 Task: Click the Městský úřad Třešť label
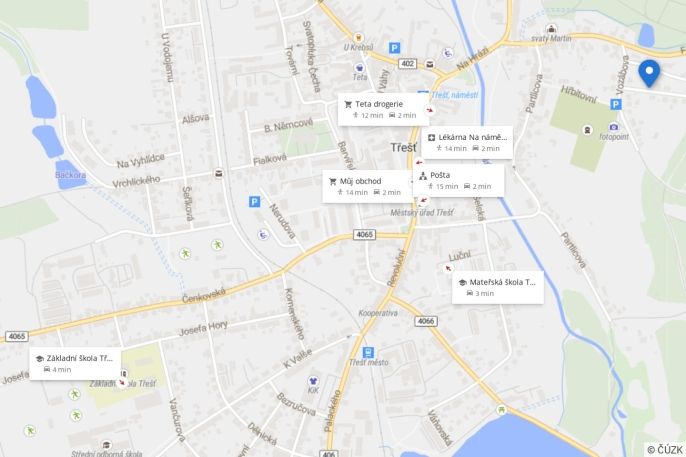pyautogui.click(x=422, y=213)
